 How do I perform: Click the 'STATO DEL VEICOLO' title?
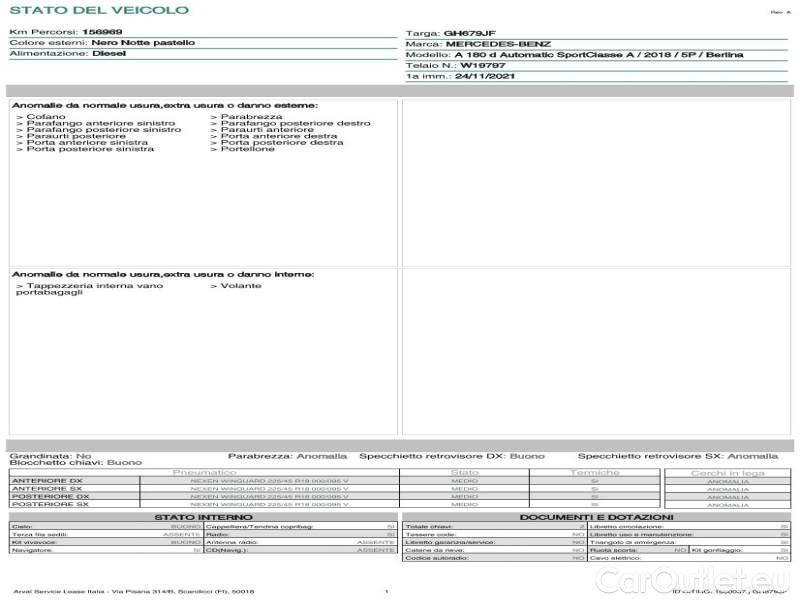tap(99, 10)
